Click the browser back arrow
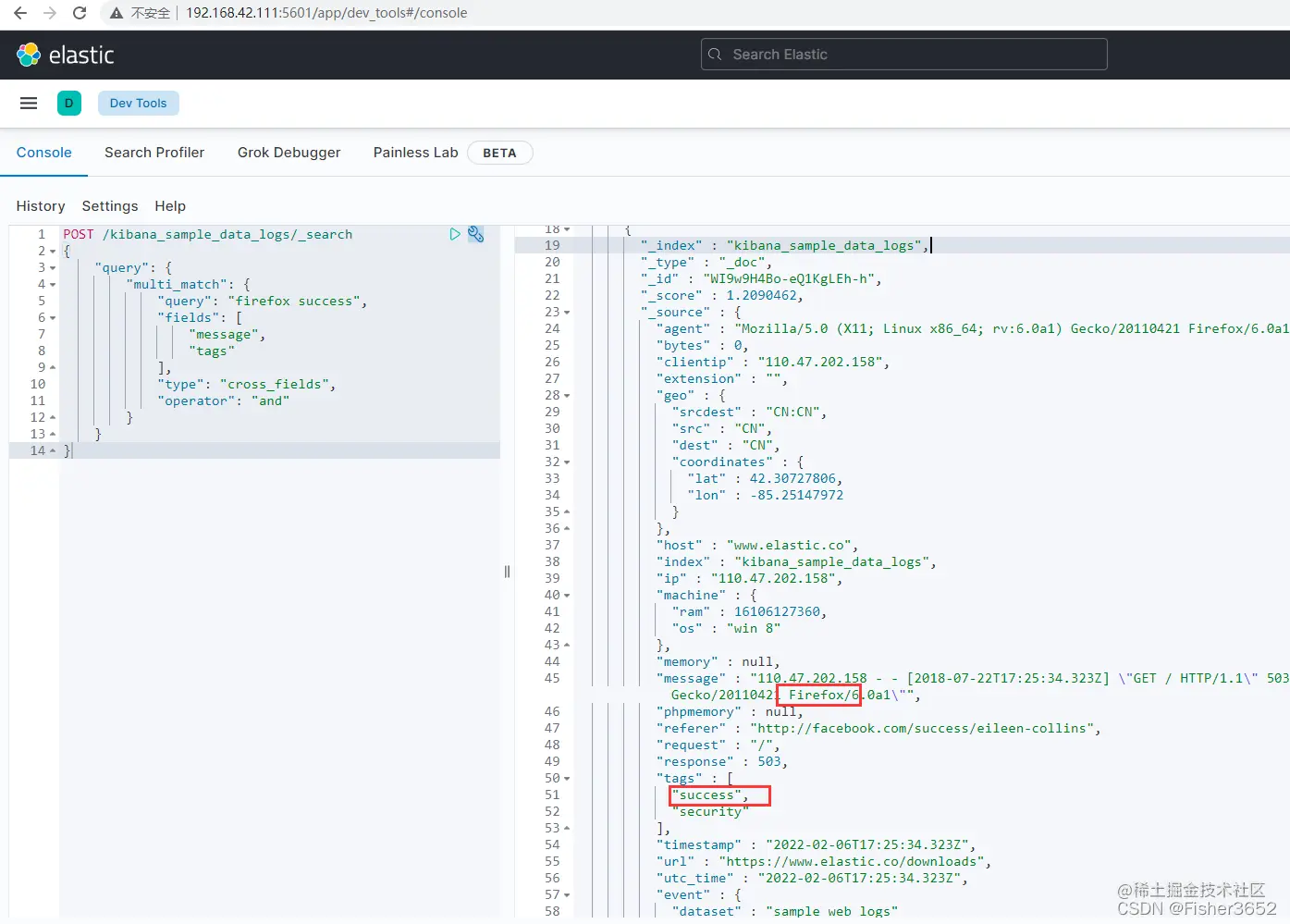The height and width of the screenshot is (924, 1290). tap(20, 13)
